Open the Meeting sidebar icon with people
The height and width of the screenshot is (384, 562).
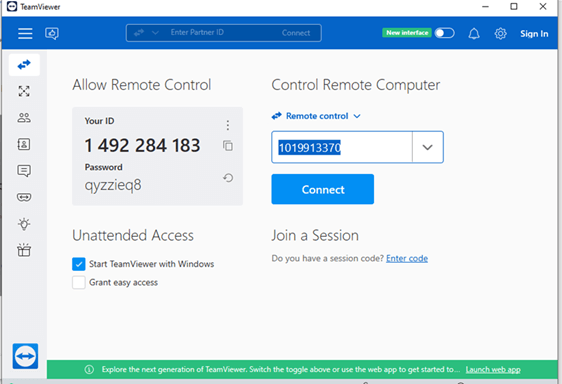point(24,118)
